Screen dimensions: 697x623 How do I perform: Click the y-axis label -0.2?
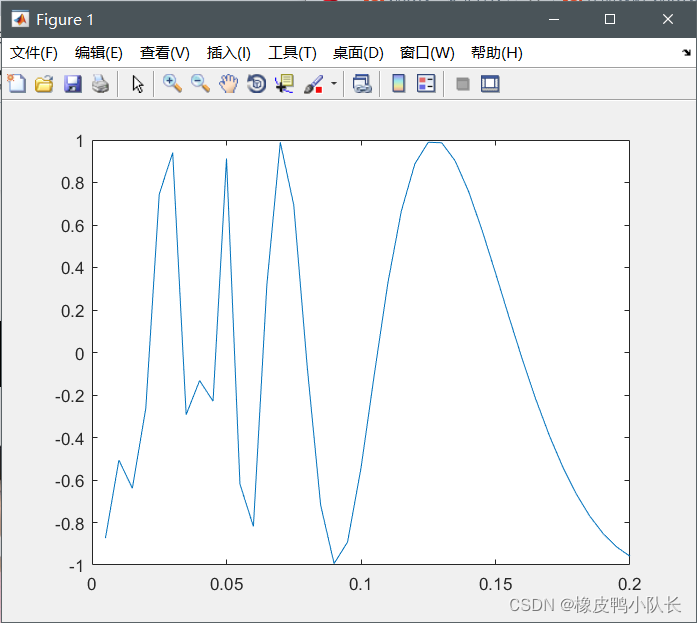click(70, 396)
